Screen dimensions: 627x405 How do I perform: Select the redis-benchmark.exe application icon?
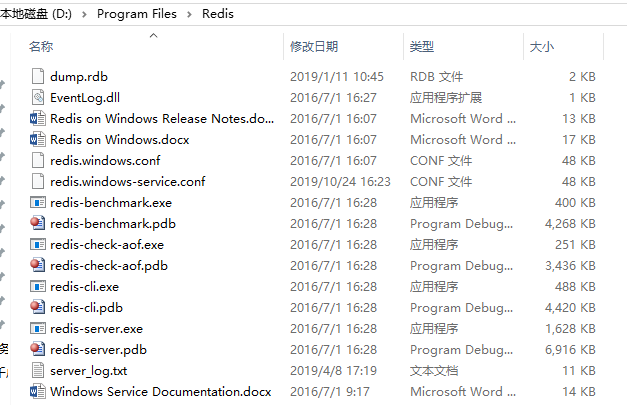point(38,203)
